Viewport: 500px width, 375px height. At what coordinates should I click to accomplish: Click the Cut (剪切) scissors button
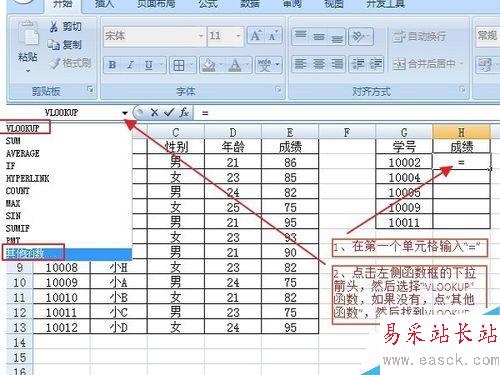click(65, 27)
